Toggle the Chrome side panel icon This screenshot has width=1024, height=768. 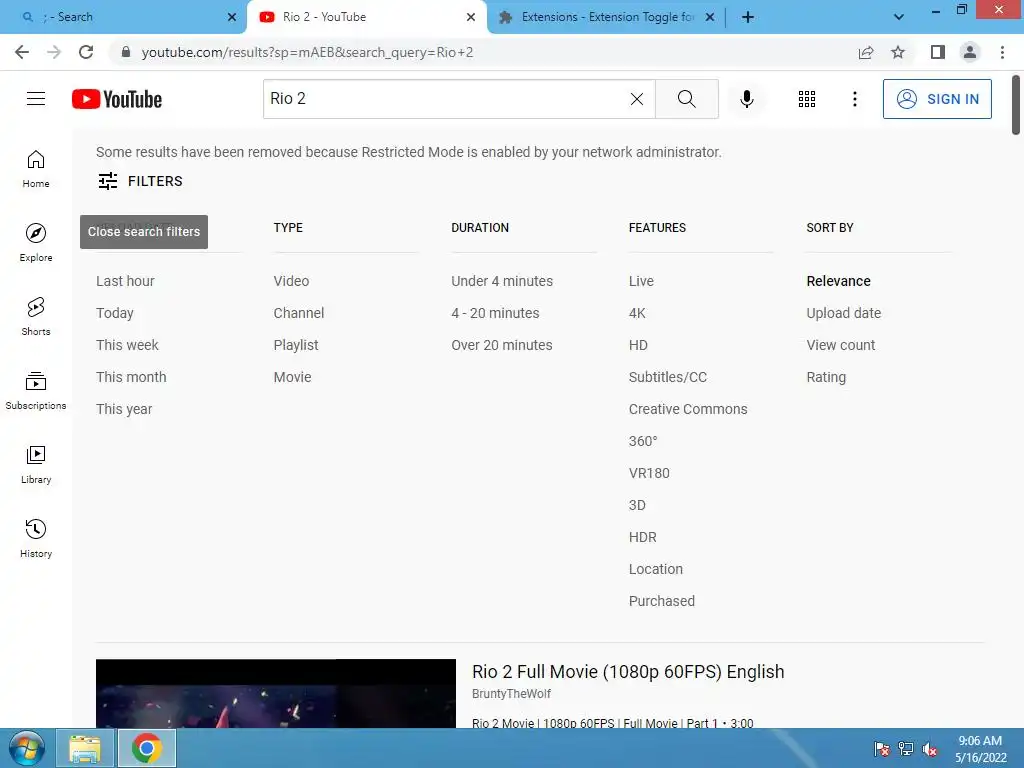938,52
